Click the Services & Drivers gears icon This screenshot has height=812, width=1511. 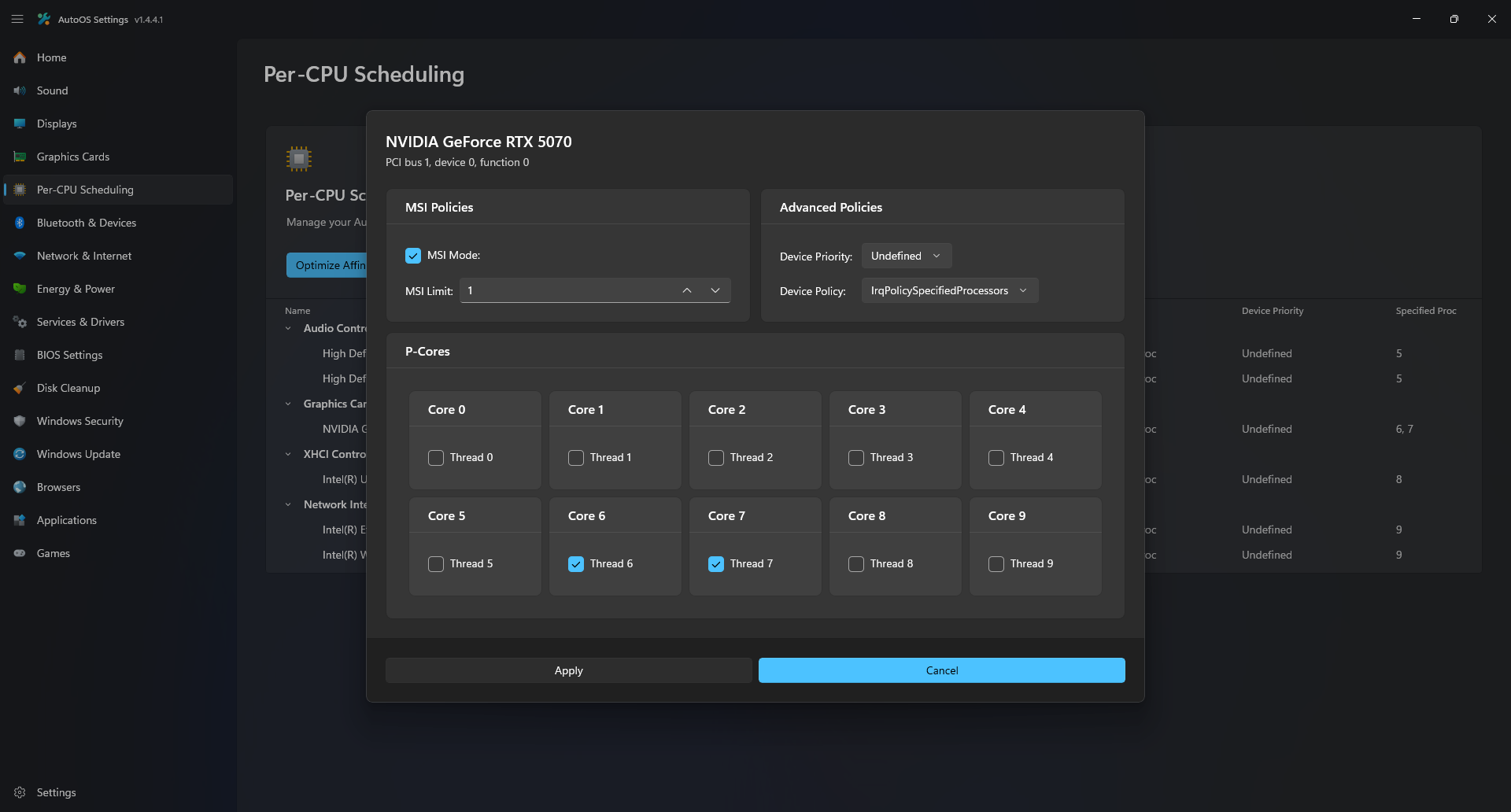pos(20,322)
